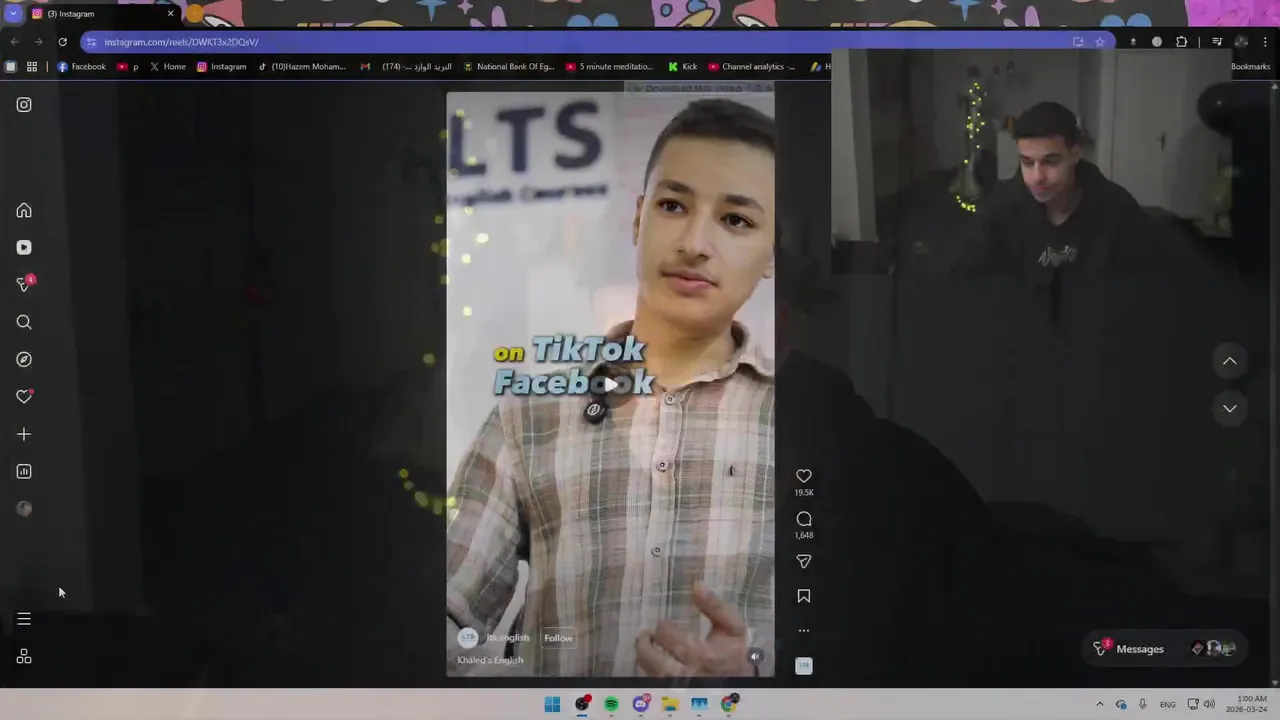The height and width of the screenshot is (720, 1280).
Task: Open browser extensions puzzle icon
Action: (x=1182, y=42)
